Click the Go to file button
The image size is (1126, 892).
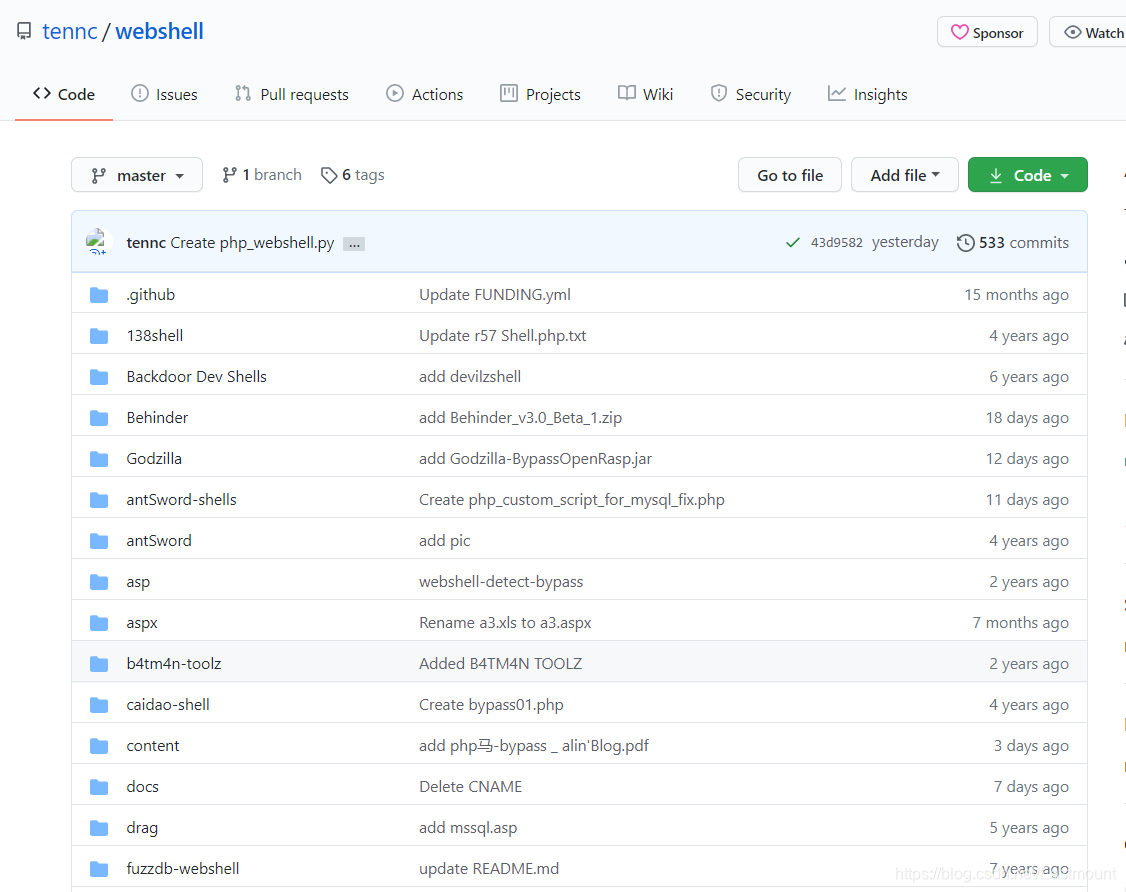[790, 175]
